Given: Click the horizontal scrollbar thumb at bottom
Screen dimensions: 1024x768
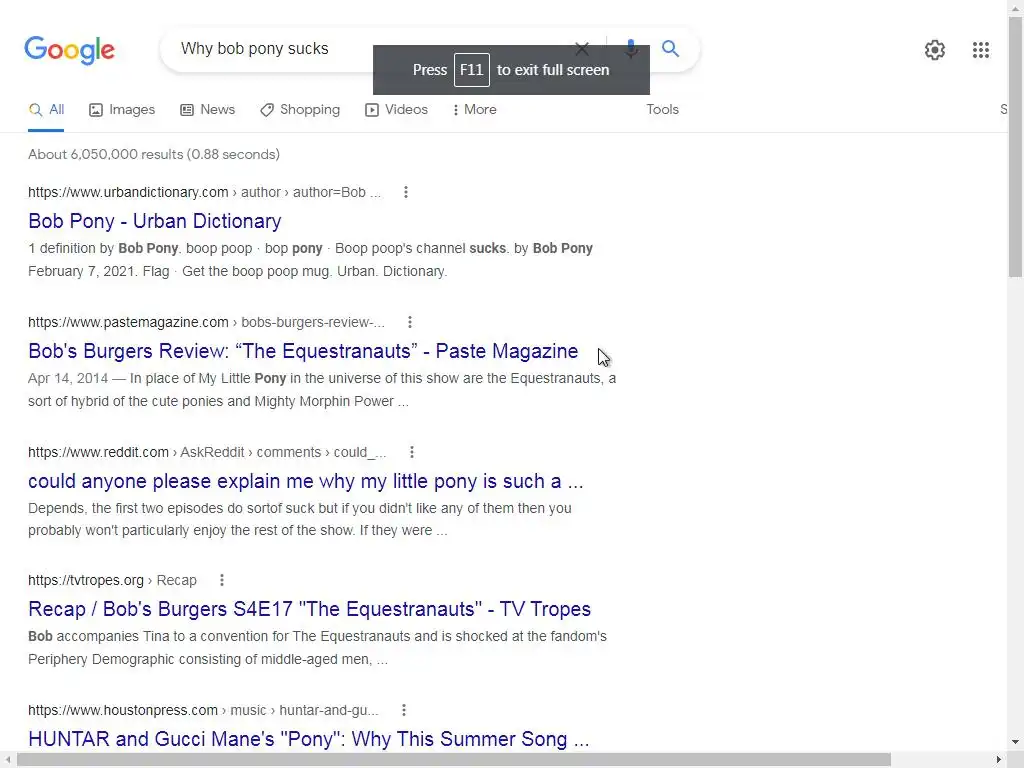Looking at the screenshot, I should (x=454, y=760).
